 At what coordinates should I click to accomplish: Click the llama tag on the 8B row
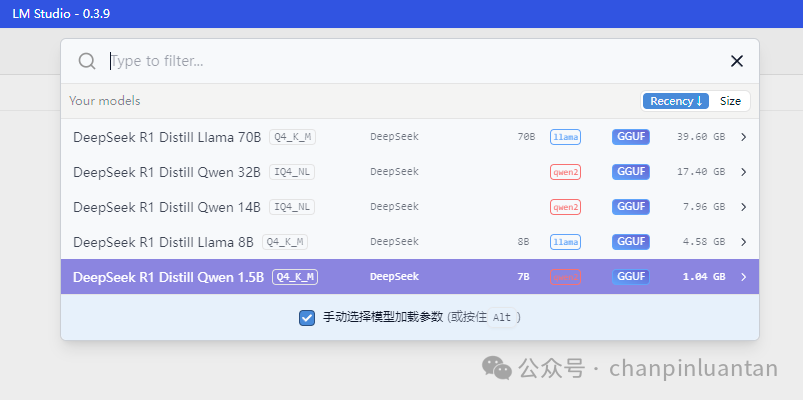tap(565, 242)
